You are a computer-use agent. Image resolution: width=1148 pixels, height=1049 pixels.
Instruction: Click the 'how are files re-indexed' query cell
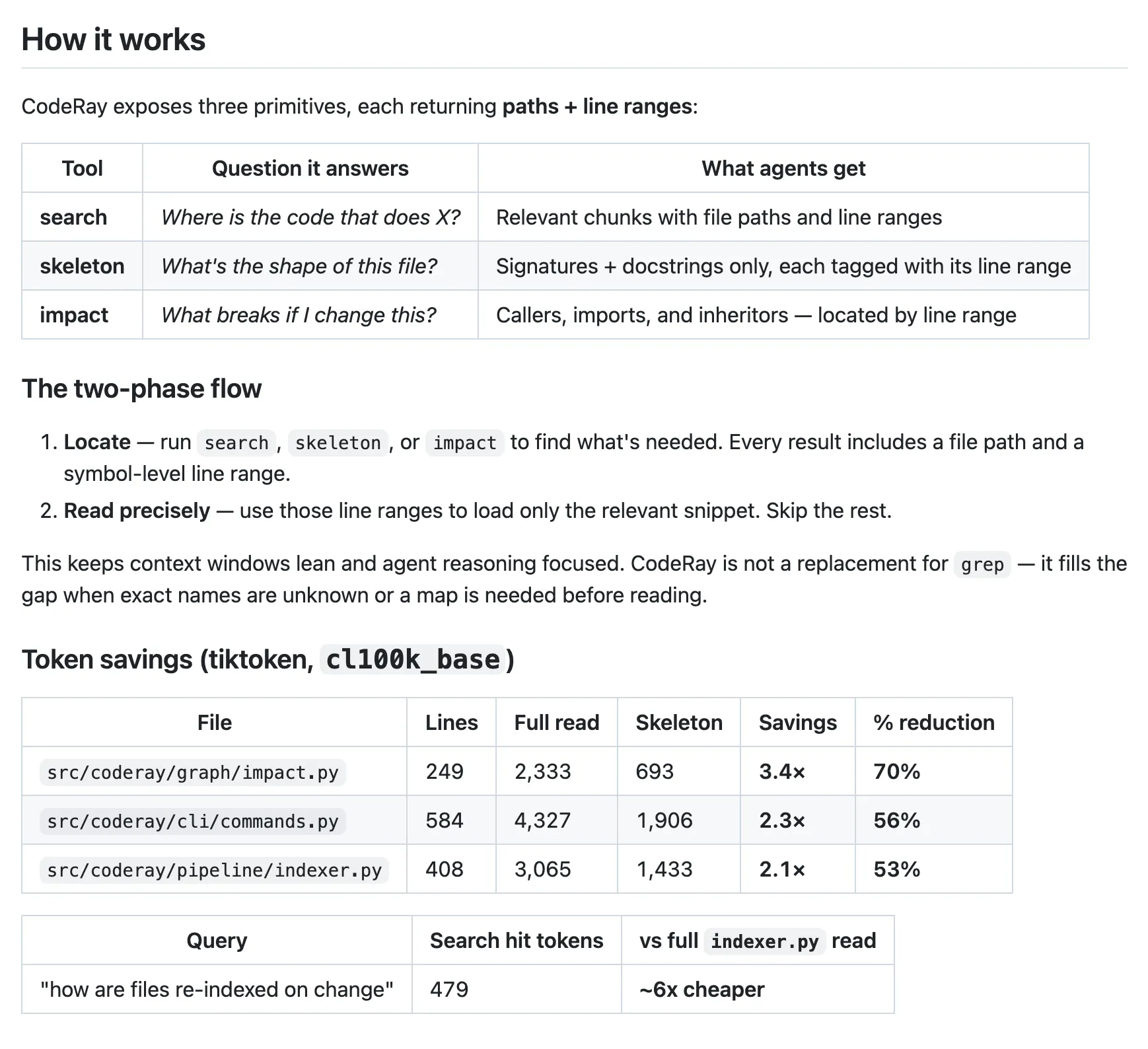click(x=217, y=989)
